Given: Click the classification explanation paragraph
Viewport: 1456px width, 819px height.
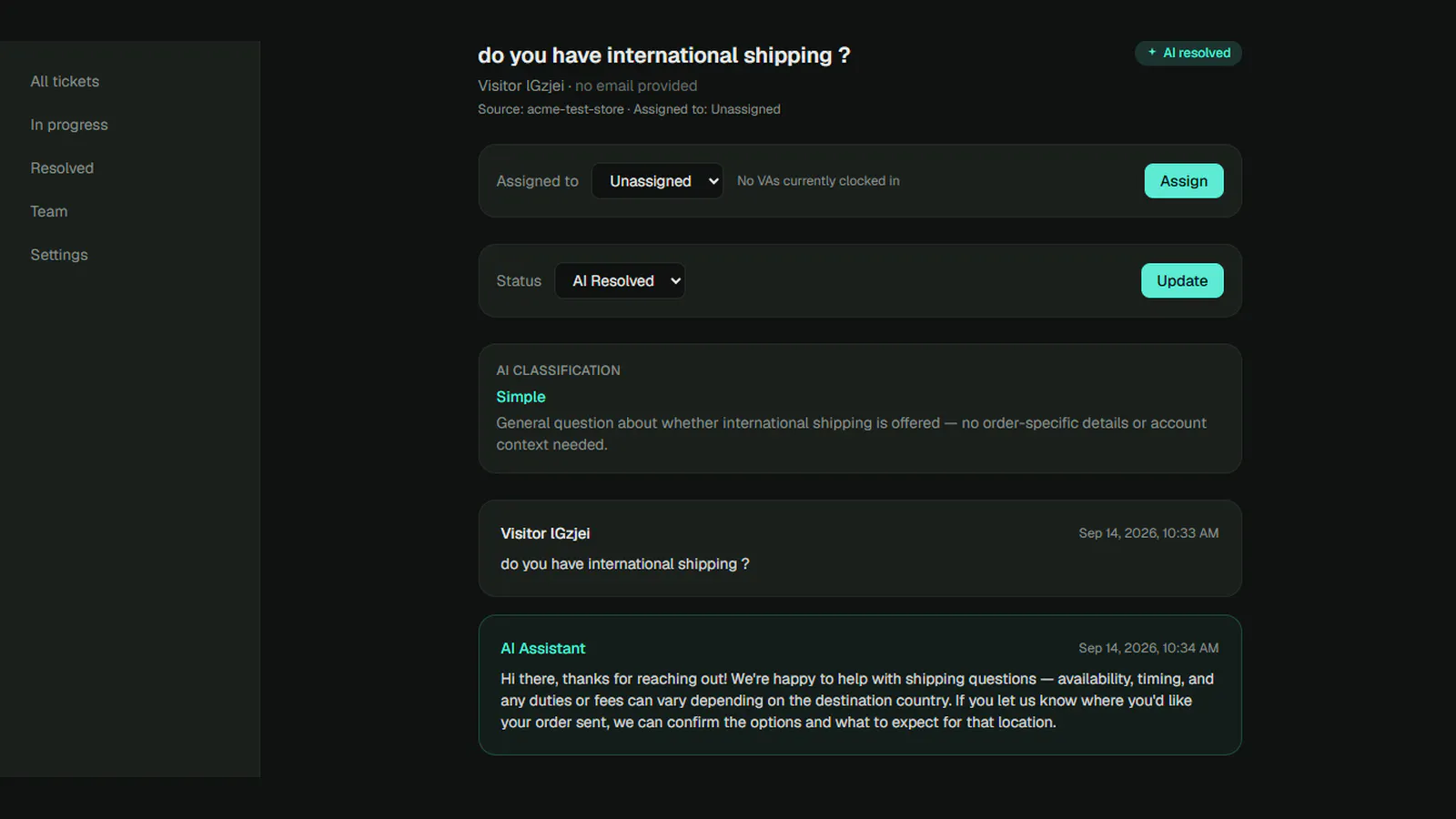Looking at the screenshot, I should click(x=851, y=434).
